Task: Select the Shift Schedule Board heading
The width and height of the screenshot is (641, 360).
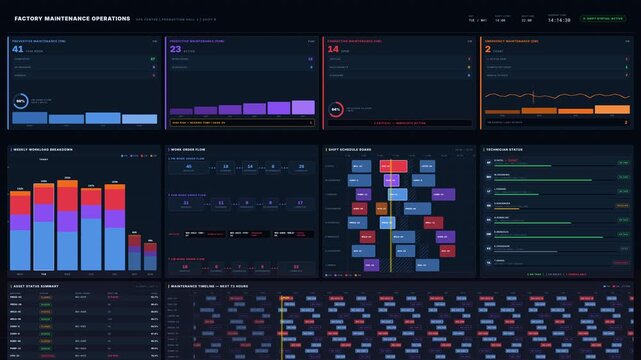Action: coord(349,150)
